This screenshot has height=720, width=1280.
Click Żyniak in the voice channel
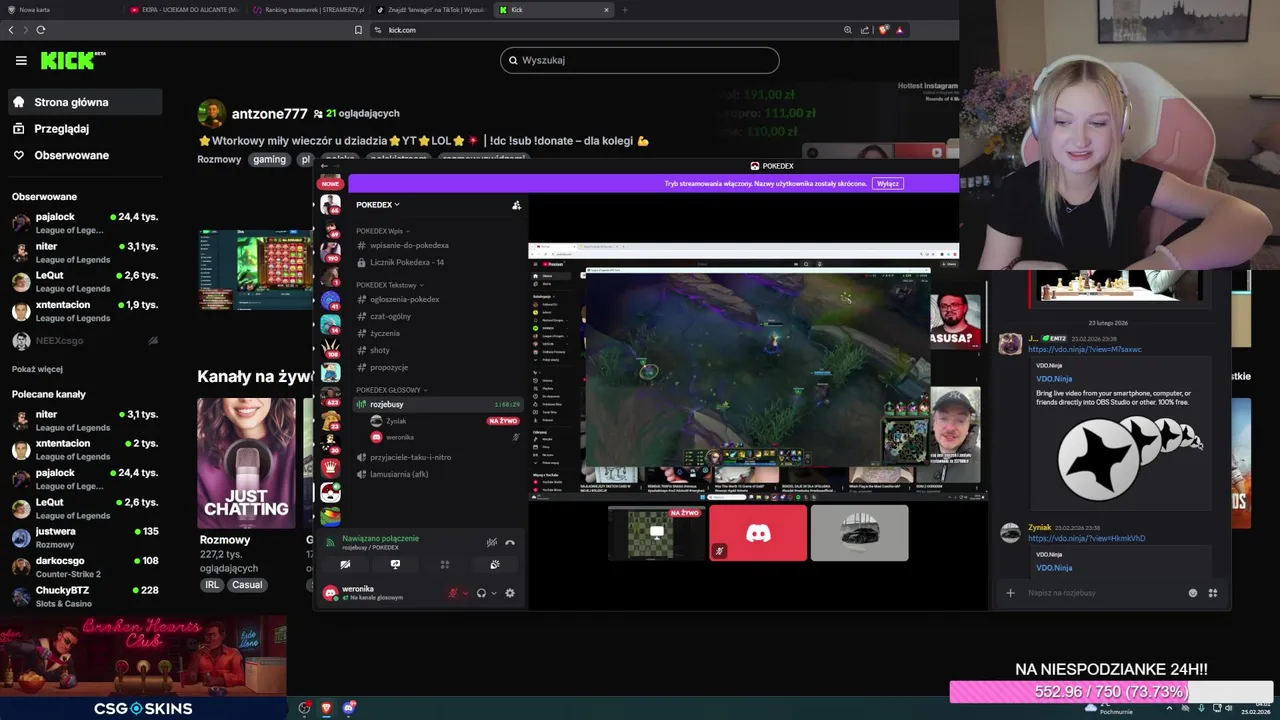point(444,421)
